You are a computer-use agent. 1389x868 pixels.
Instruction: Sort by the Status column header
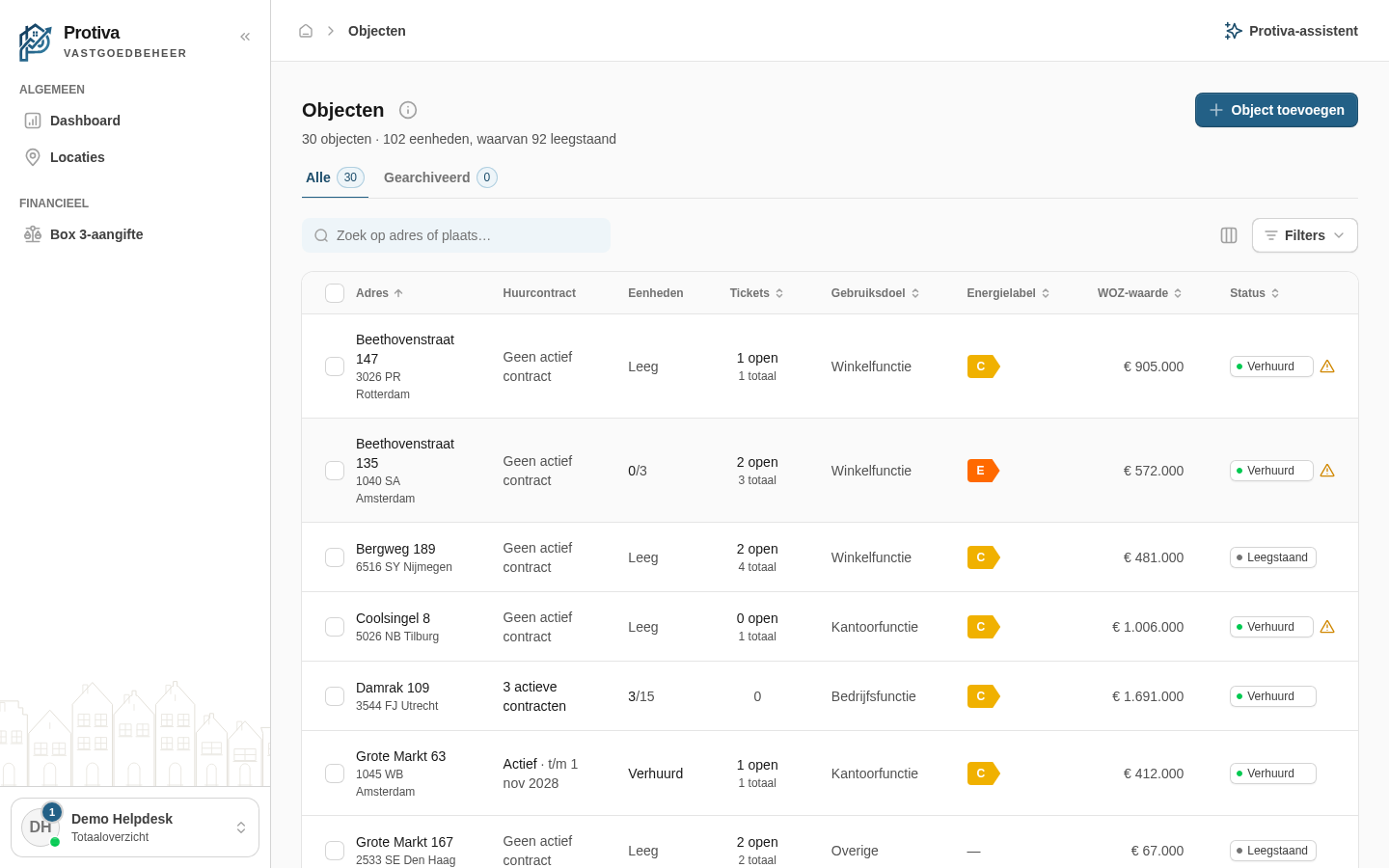point(1255,293)
